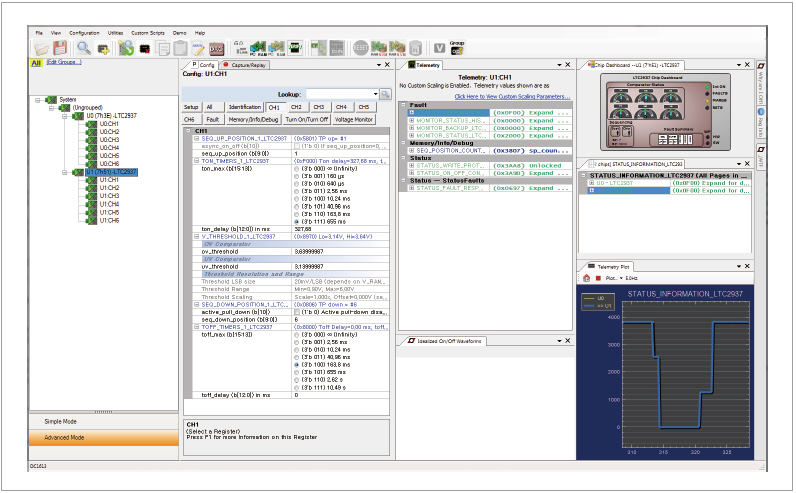Toggle the active_pull_down checkbox
The width and height of the screenshot is (796, 493).
tap(297, 310)
